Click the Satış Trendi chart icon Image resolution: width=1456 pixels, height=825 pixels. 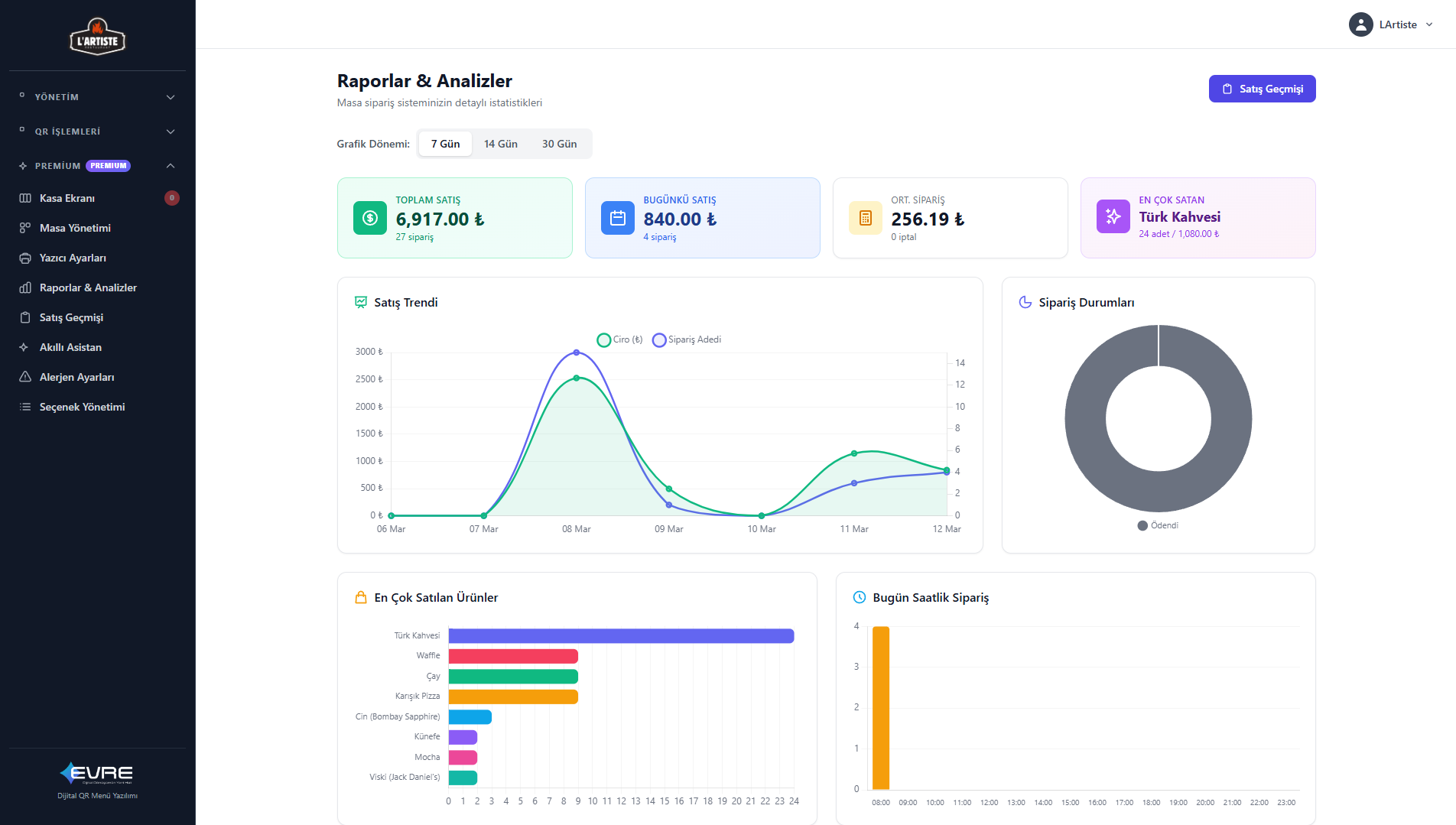click(361, 302)
